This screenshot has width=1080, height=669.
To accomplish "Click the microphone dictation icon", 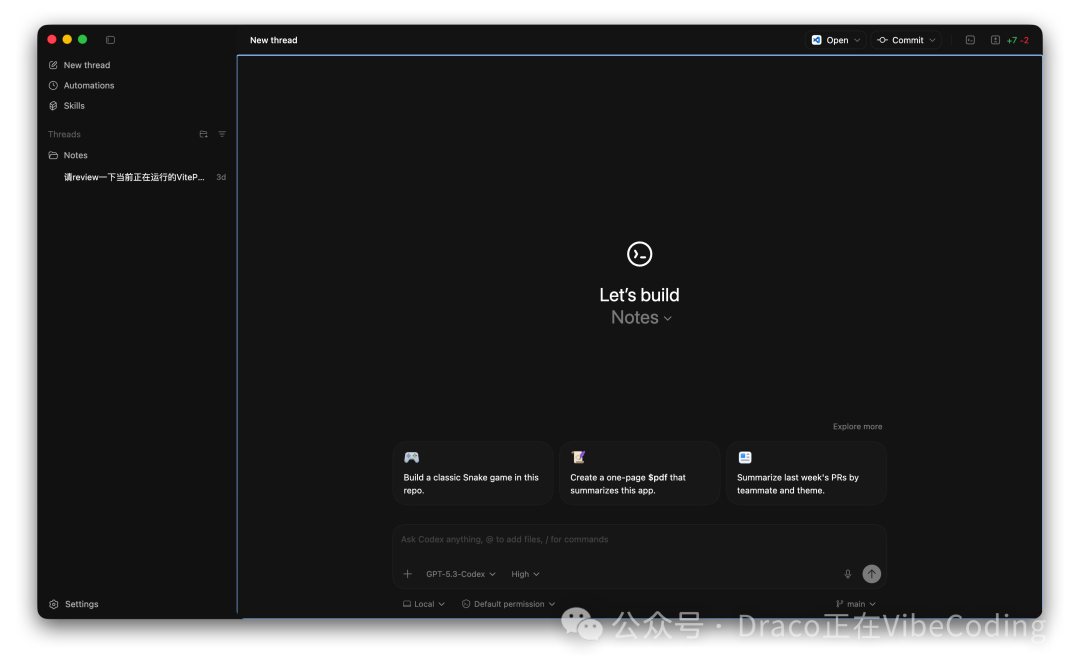I will pos(847,574).
